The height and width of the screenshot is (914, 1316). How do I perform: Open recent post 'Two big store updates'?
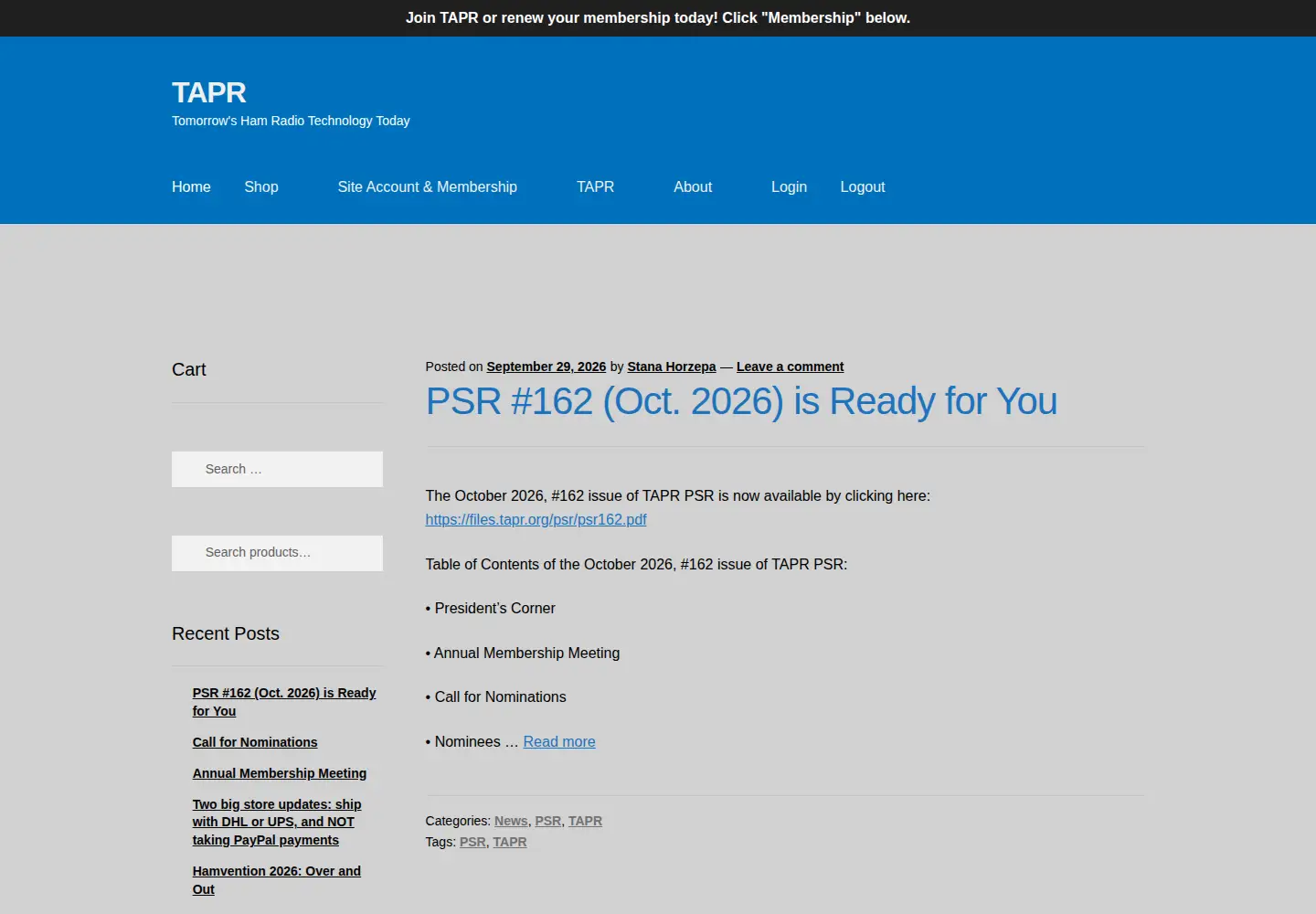277,822
